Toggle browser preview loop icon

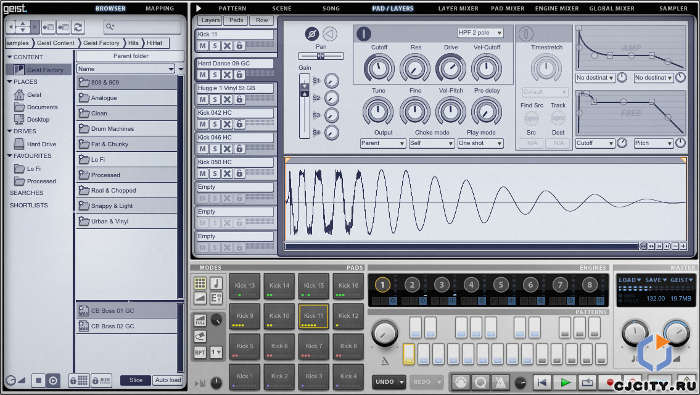tap(53, 380)
